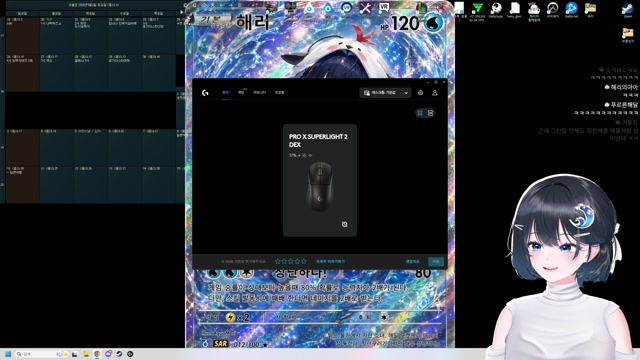Rate G HUB with the fifth star

(x=303, y=261)
